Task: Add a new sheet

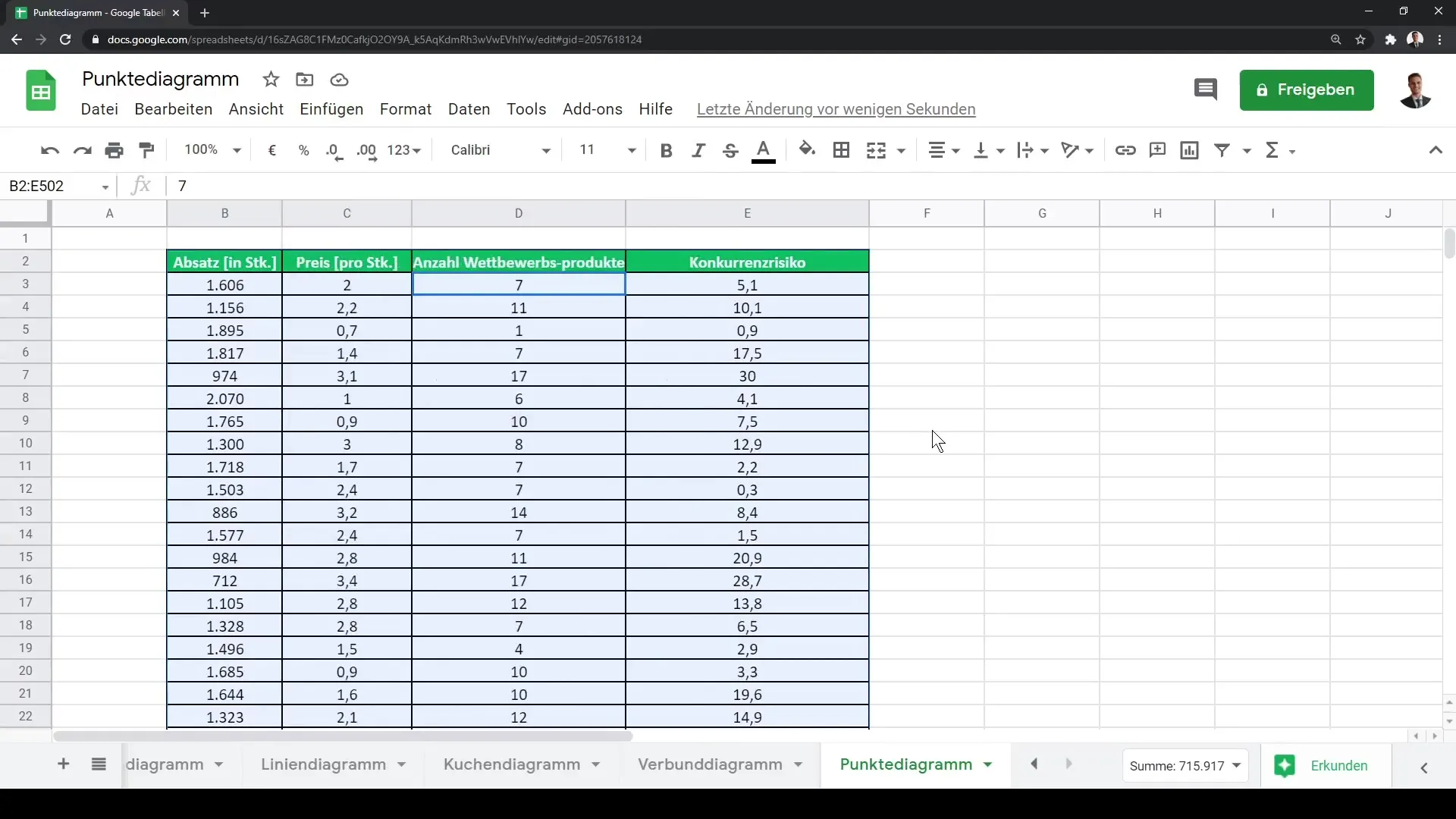Action: (x=64, y=764)
